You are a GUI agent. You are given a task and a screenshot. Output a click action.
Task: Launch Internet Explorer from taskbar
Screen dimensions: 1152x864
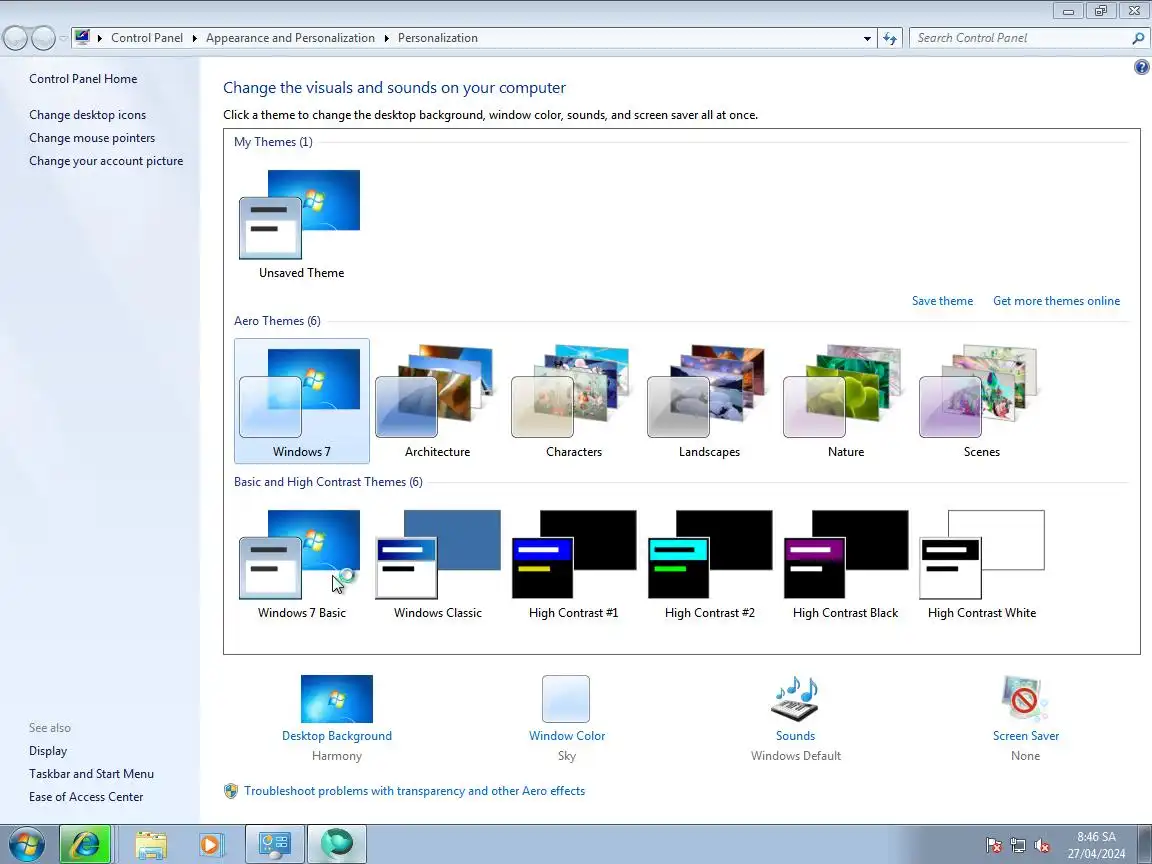coord(85,844)
